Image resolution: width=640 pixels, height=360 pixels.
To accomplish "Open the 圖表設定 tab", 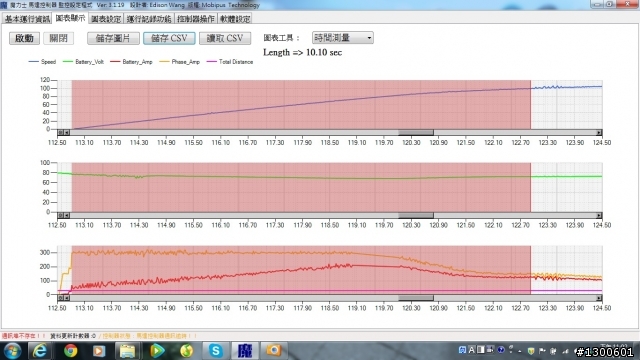I will (x=106, y=19).
